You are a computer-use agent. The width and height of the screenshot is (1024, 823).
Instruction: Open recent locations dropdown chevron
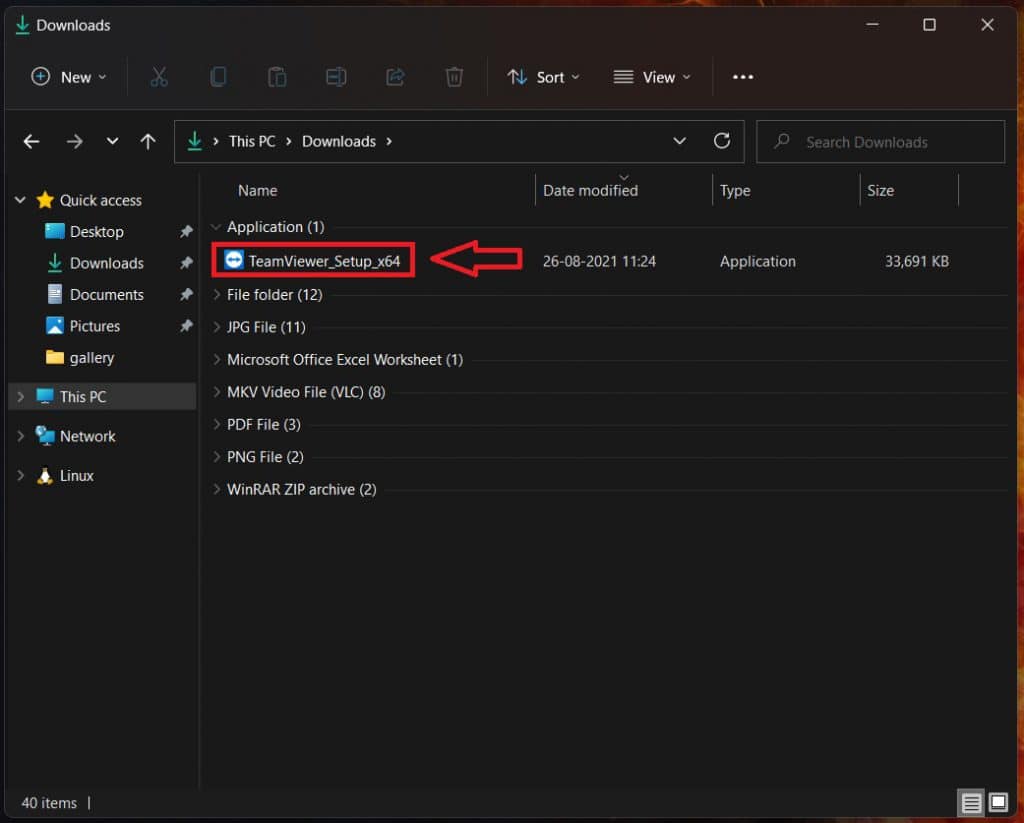coord(112,141)
